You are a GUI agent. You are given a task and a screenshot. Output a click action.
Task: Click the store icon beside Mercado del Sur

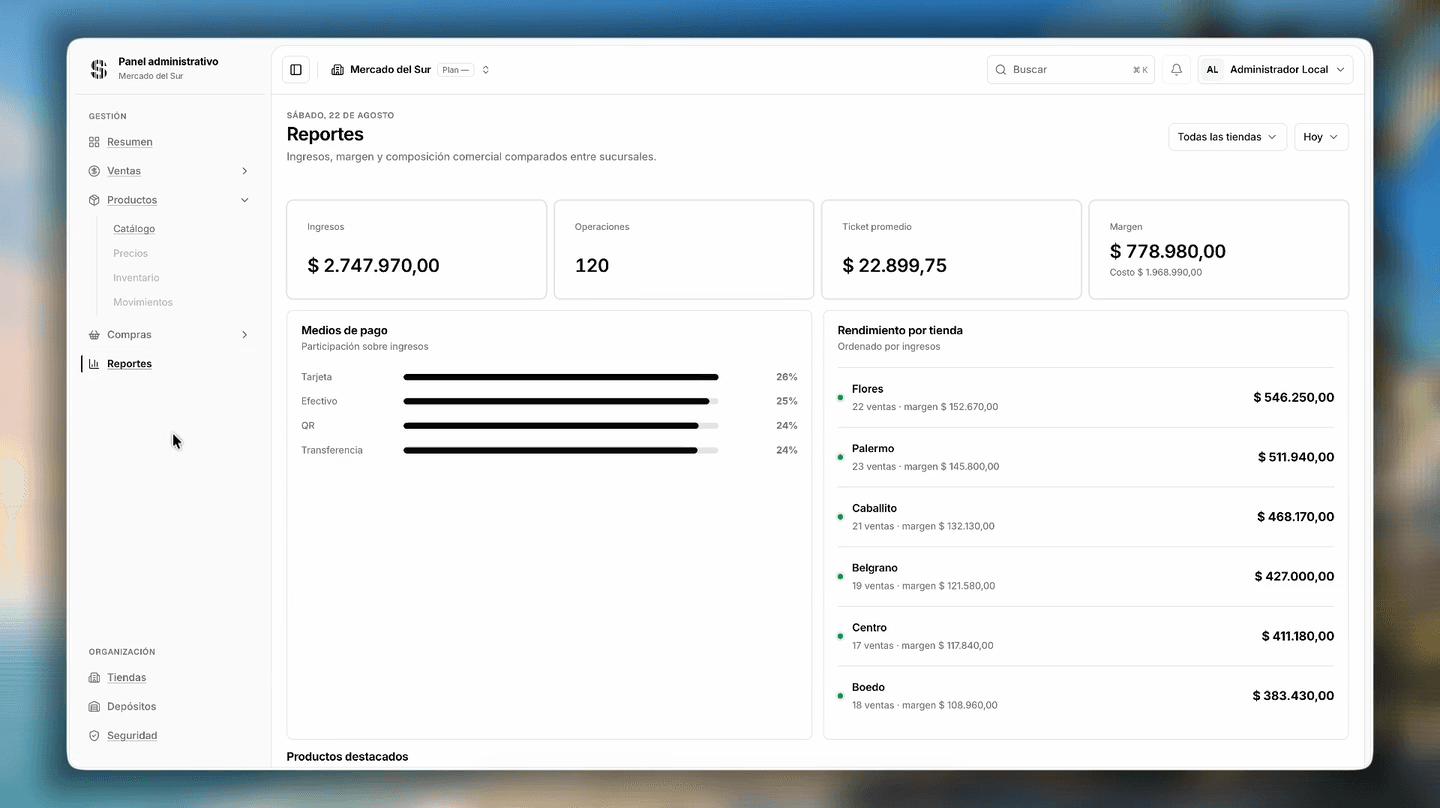pyautogui.click(x=338, y=70)
